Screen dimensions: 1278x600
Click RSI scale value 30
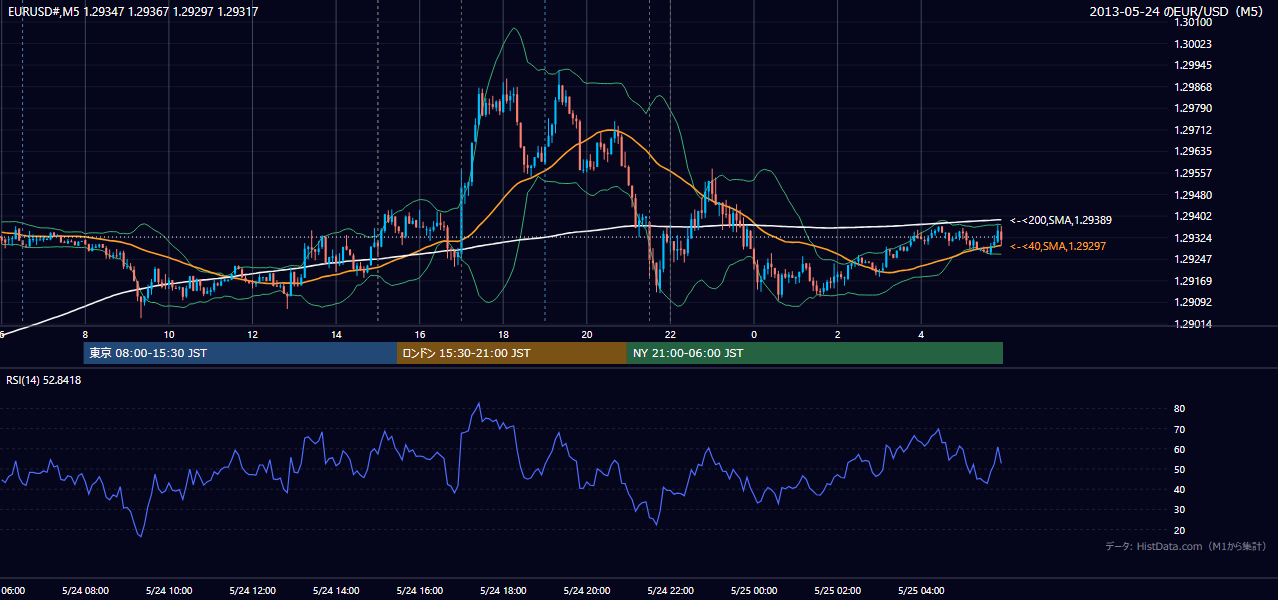pos(1179,510)
